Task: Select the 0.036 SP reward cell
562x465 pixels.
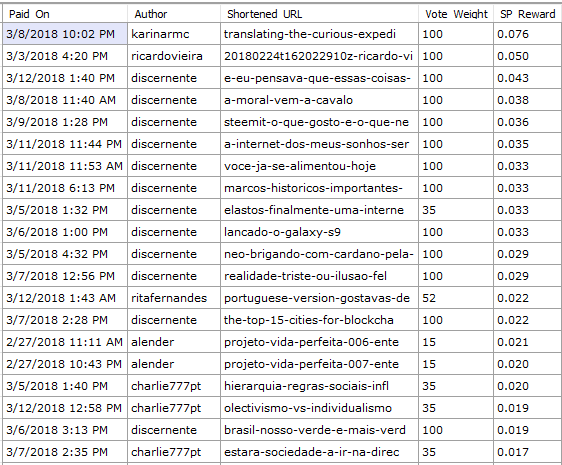Action: tap(528, 122)
